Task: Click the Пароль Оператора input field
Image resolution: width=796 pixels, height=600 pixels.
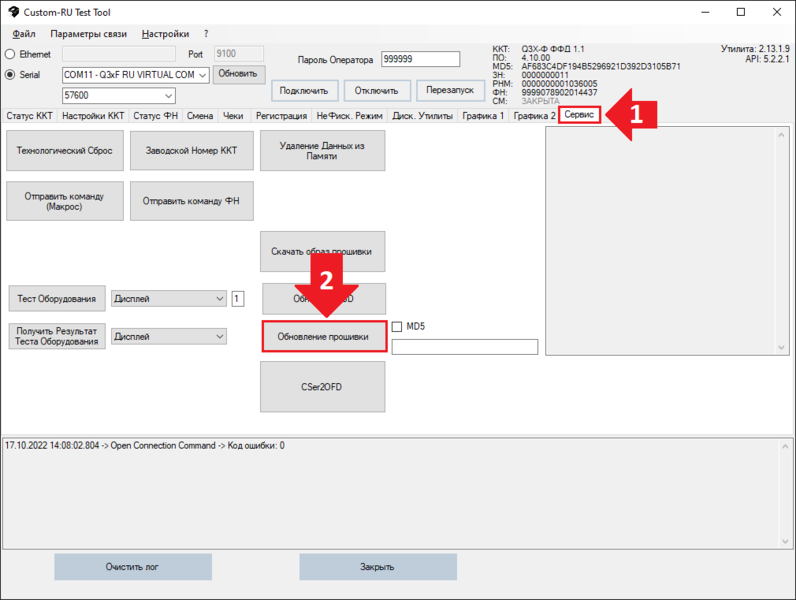Action: click(x=412, y=59)
